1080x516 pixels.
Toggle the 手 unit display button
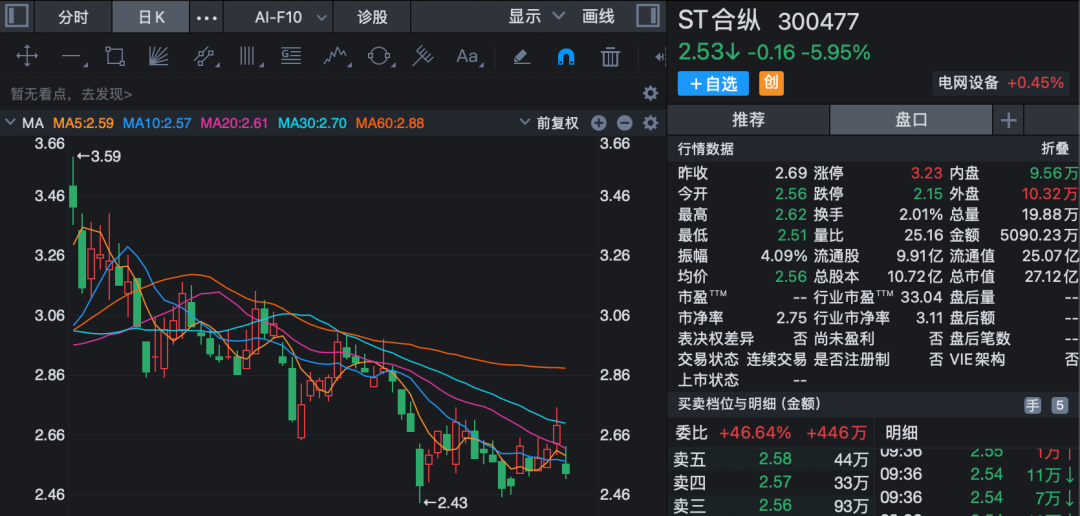1032,405
